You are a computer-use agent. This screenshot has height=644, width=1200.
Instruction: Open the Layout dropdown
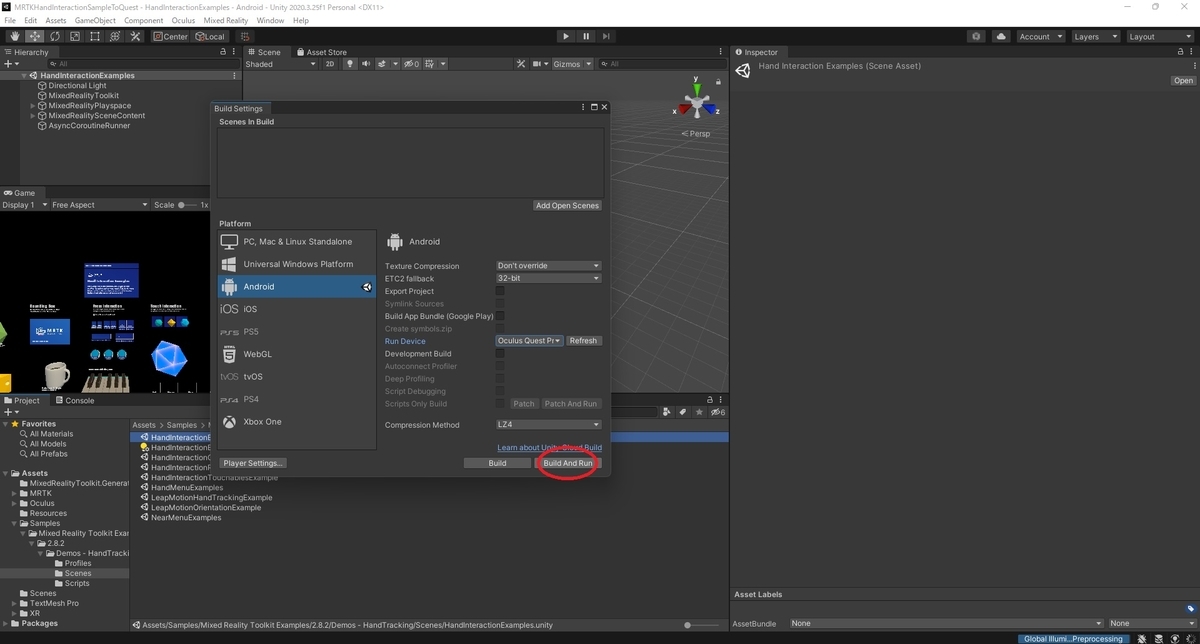pos(1159,36)
